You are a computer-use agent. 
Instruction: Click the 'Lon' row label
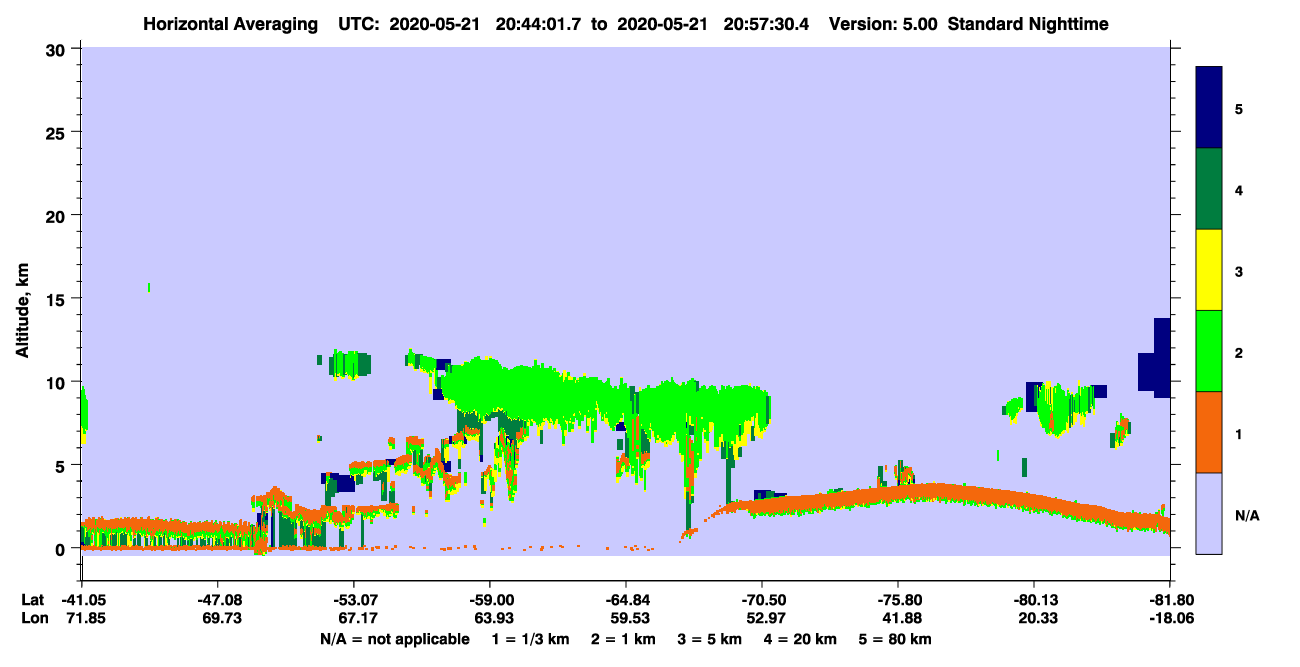[33, 619]
